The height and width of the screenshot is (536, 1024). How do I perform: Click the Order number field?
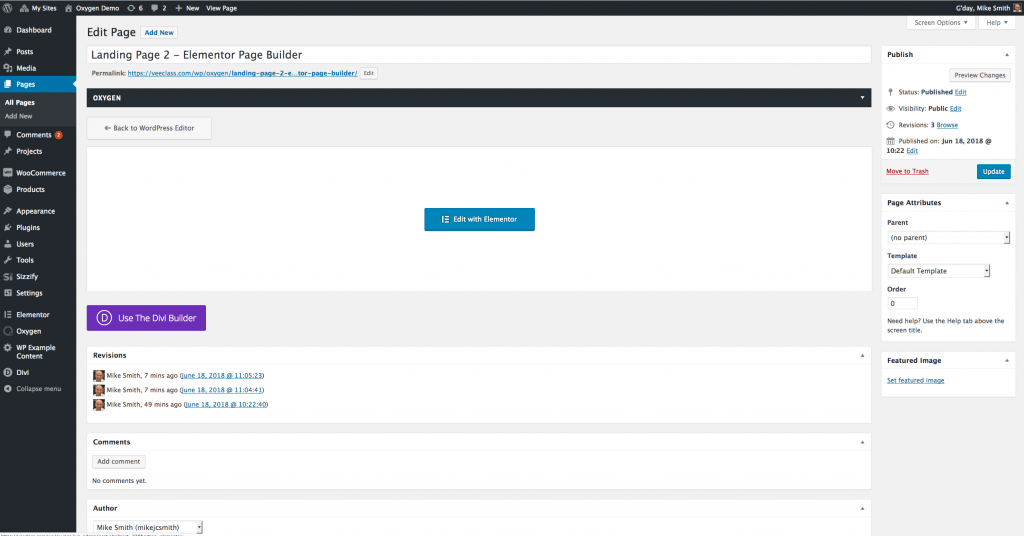(x=903, y=304)
